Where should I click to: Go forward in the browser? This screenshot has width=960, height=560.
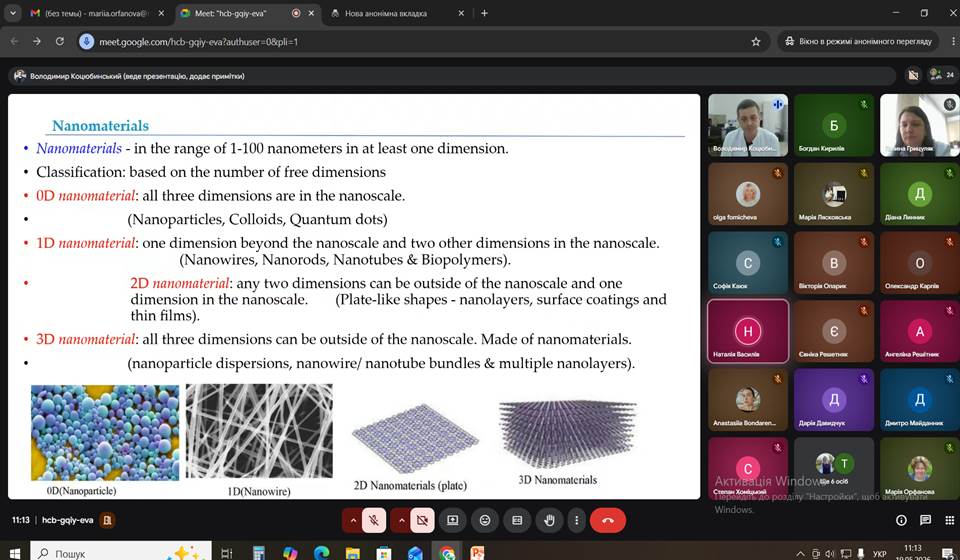click(x=37, y=42)
